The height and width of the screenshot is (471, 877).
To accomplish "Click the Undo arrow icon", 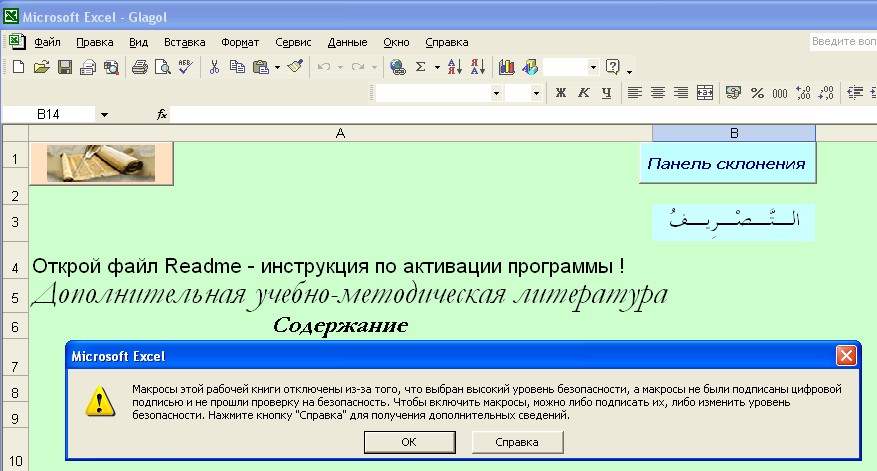I will pos(323,67).
